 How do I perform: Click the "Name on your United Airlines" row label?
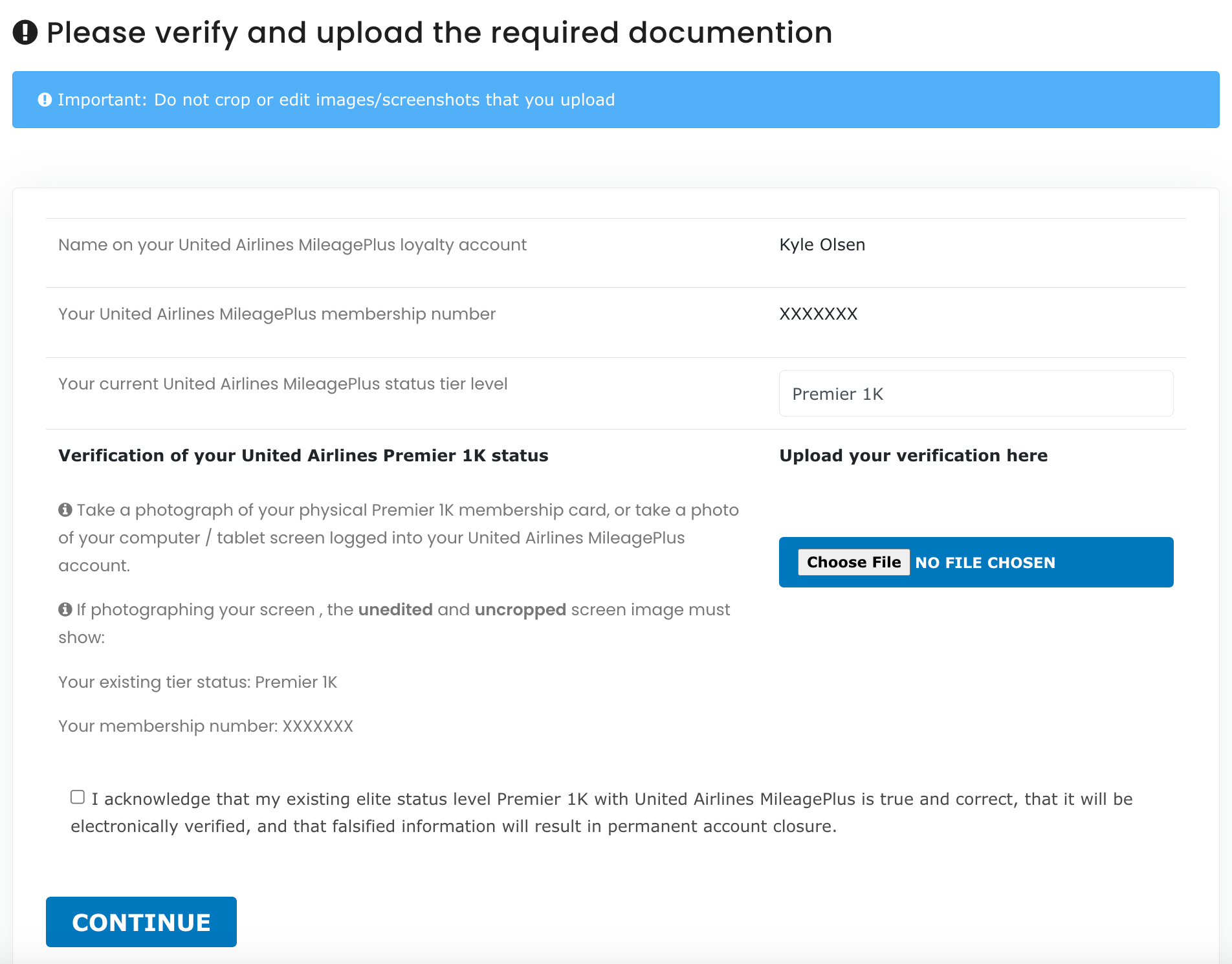coord(292,245)
